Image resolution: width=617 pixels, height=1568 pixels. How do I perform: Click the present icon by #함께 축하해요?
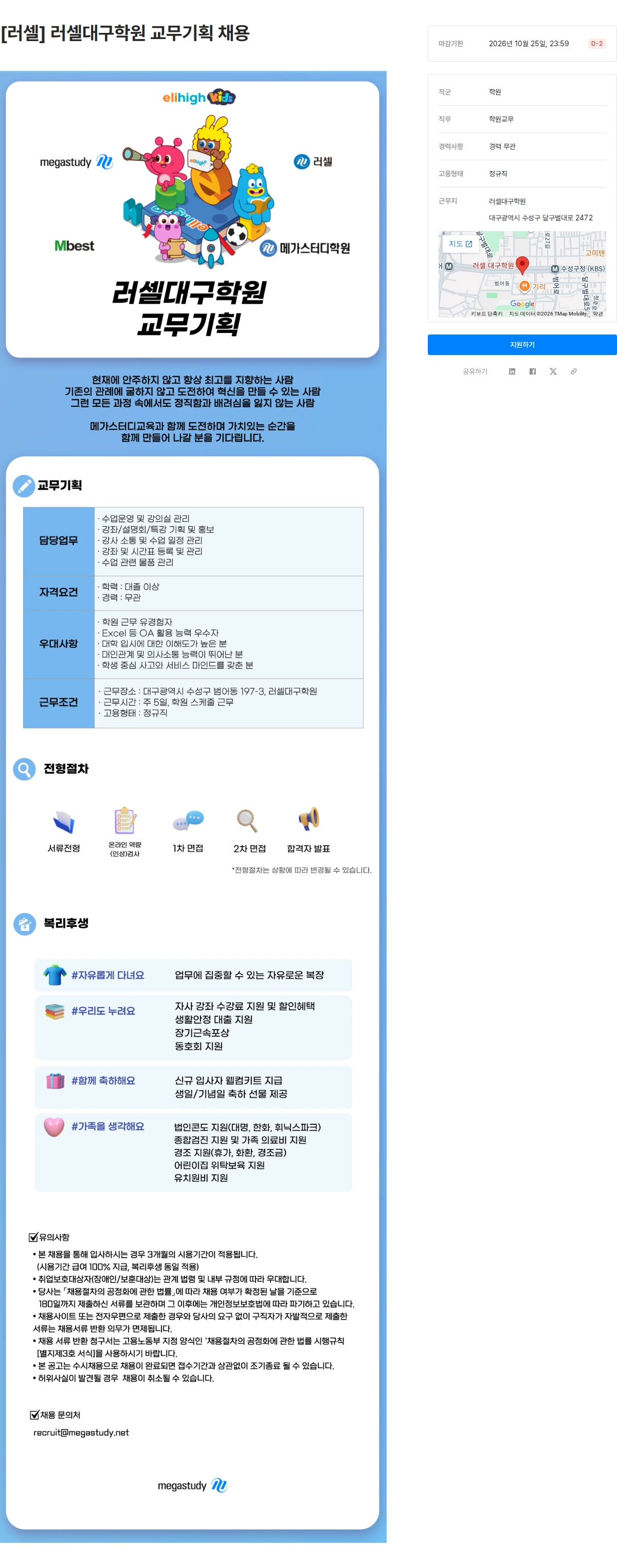[x=56, y=1081]
